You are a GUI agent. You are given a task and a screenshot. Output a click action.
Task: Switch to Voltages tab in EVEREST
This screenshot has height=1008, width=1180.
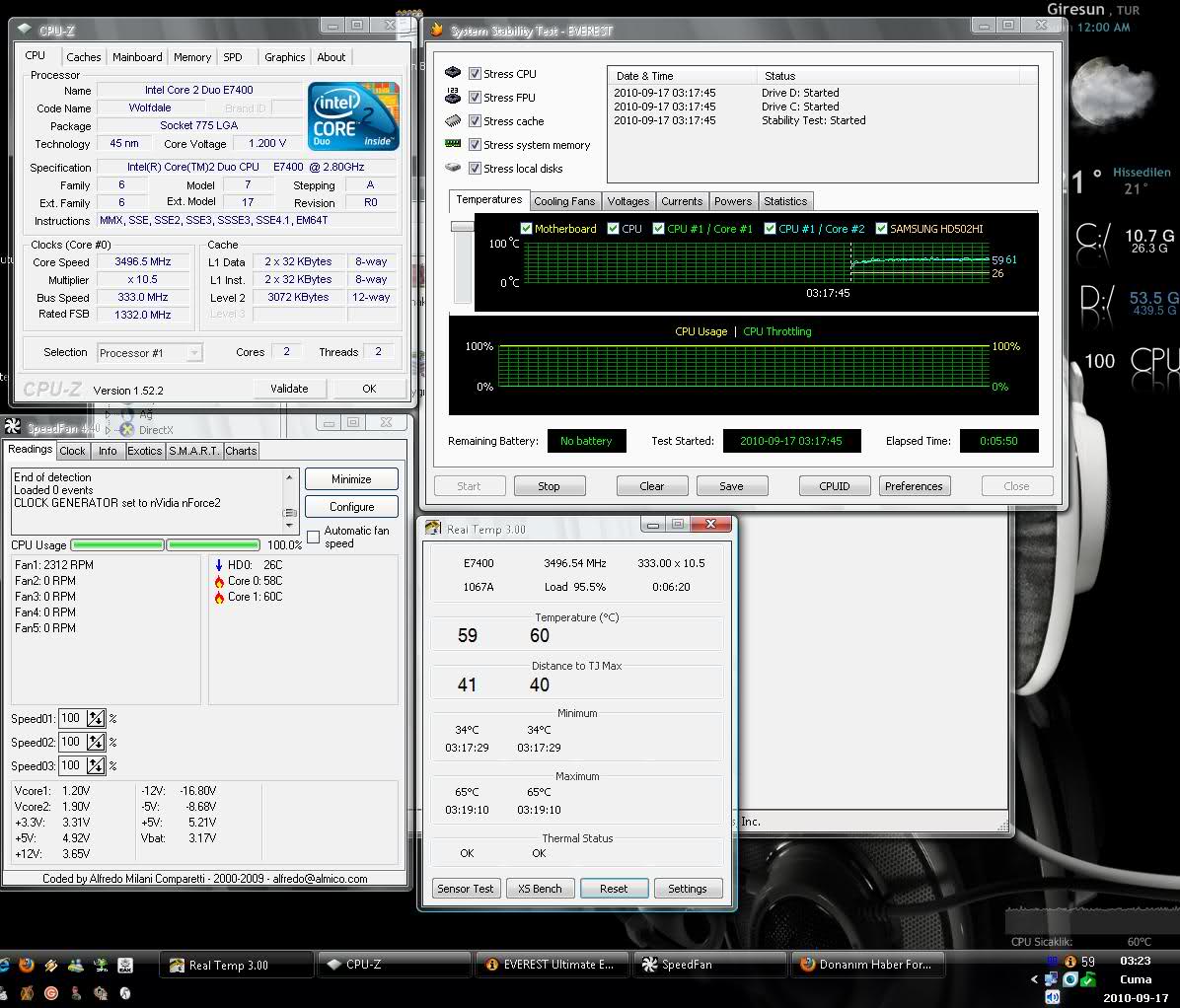(627, 201)
